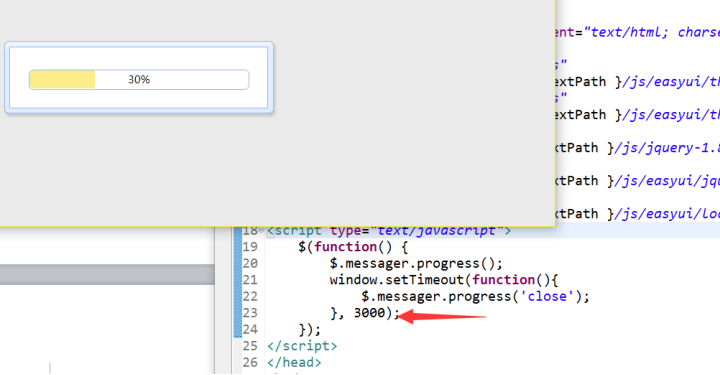Click the closing </head> tag
Screen dimensions: 720x375
tap(294, 363)
